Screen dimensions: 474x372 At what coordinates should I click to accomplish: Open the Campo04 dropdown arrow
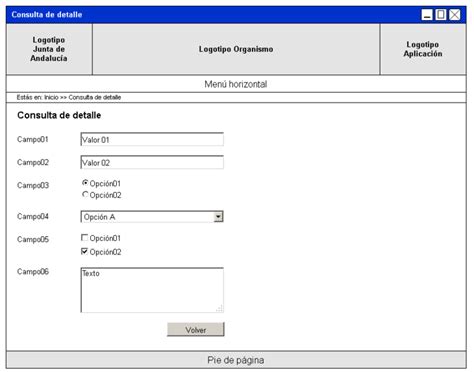coord(218,217)
